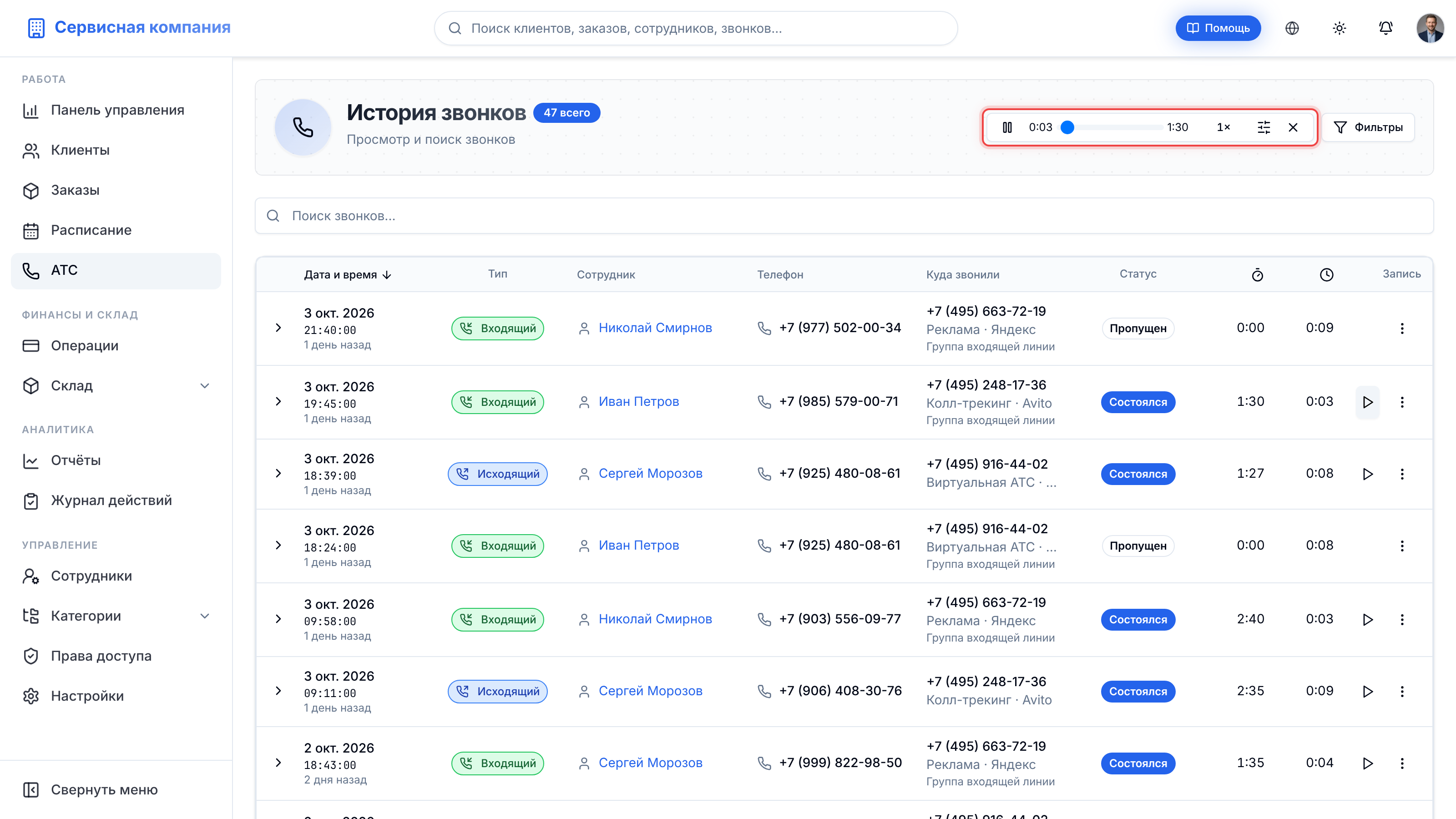Expand the 19:45:00 call row
This screenshot has height=819, width=1456.
click(x=278, y=401)
